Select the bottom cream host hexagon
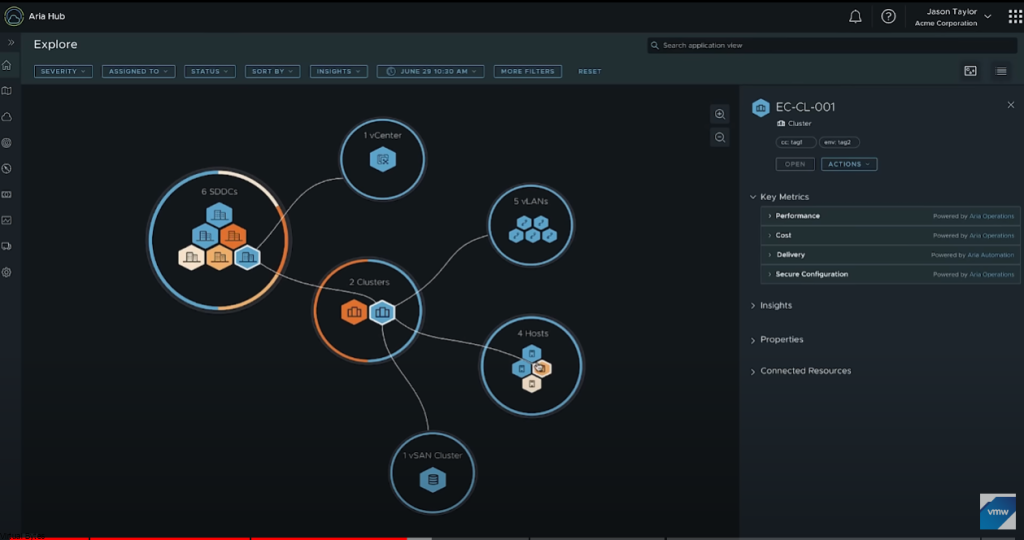 pyautogui.click(x=532, y=384)
